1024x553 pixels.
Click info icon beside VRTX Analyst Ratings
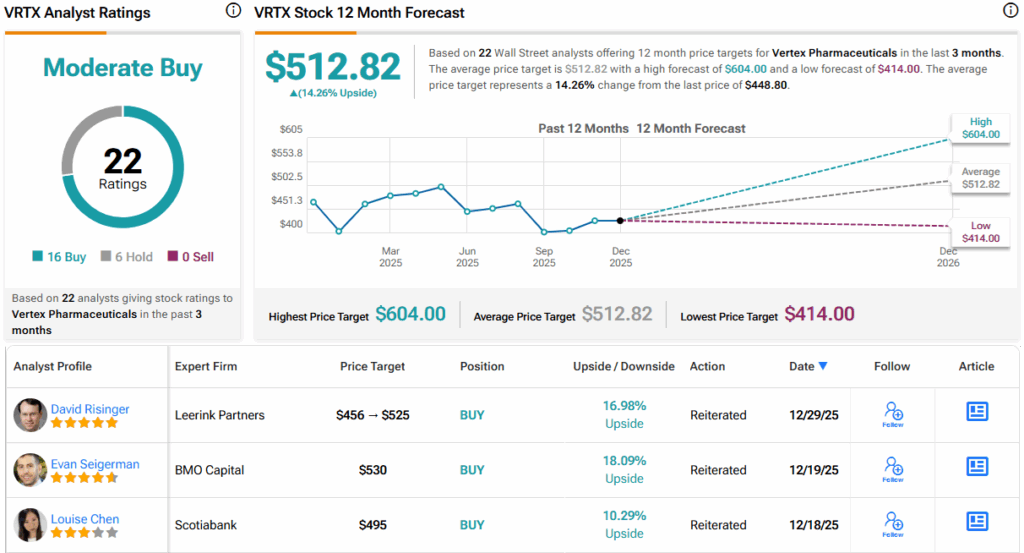(x=233, y=11)
